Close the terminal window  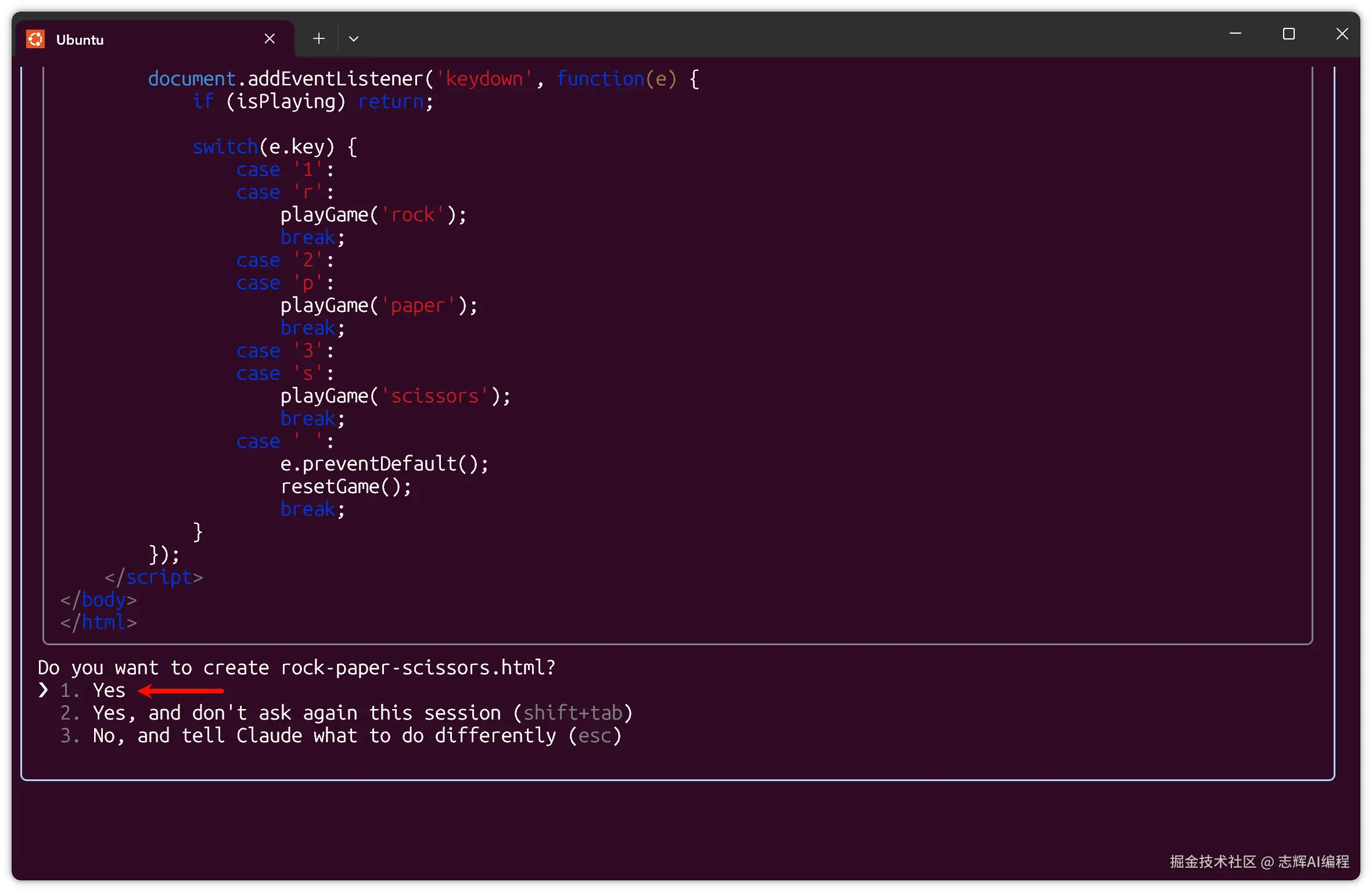pos(1342,34)
